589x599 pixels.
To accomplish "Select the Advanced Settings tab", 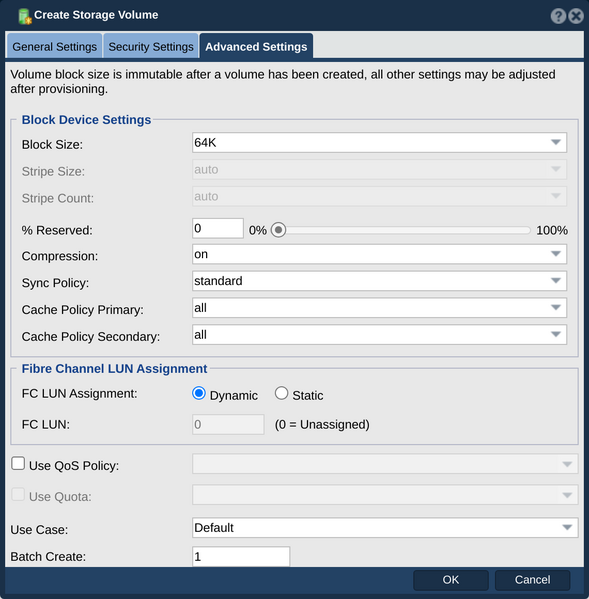I will point(256,46).
